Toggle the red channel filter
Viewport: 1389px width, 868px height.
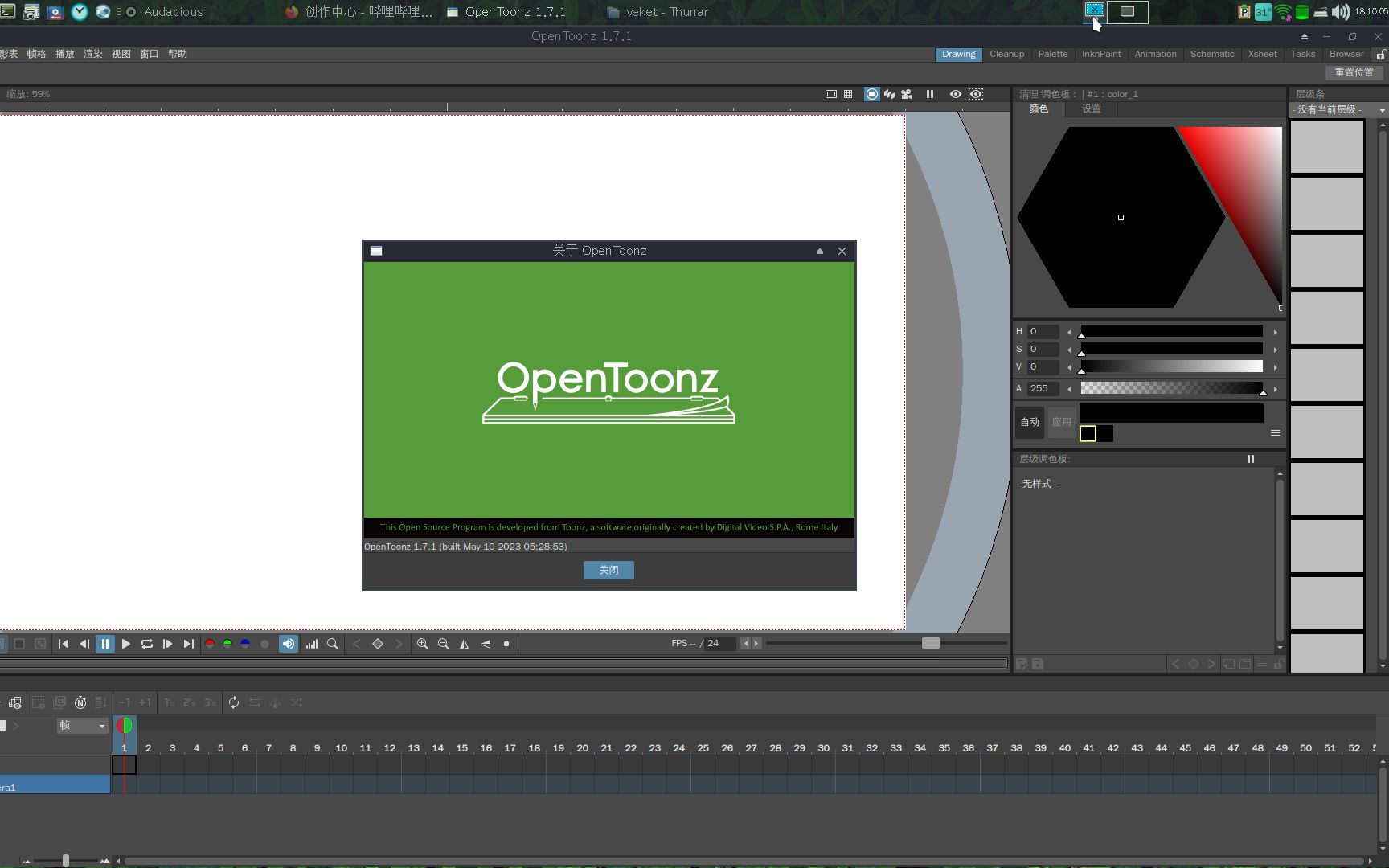click(x=210, y=644)
